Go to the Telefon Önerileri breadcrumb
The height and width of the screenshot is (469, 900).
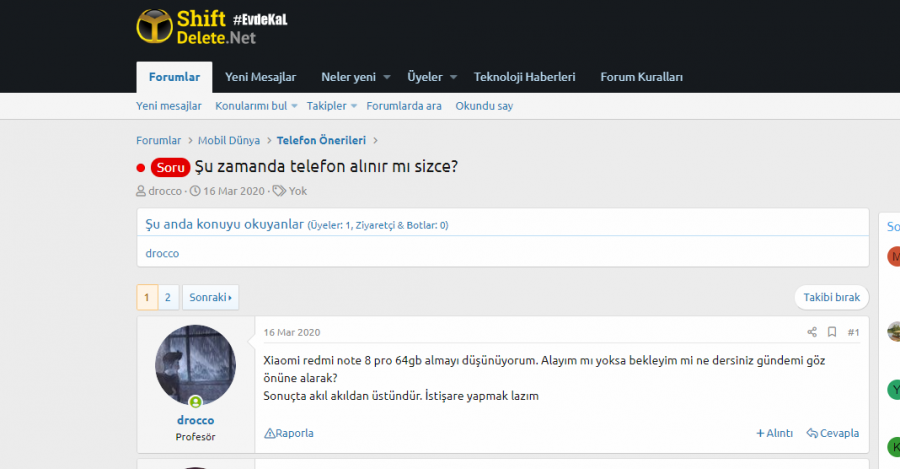point(321,140)
